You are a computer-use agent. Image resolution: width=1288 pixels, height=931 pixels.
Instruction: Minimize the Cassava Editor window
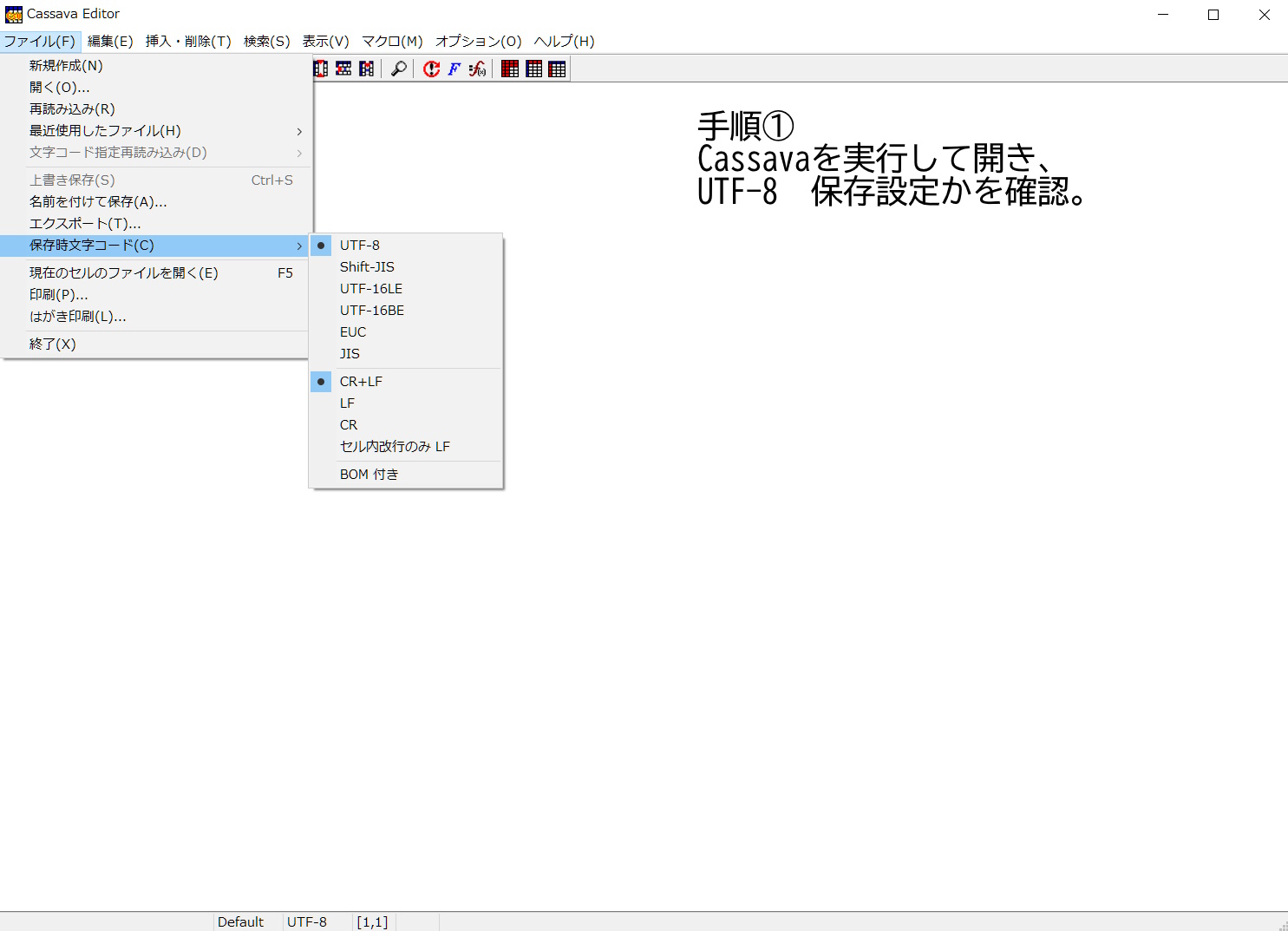1163,15
